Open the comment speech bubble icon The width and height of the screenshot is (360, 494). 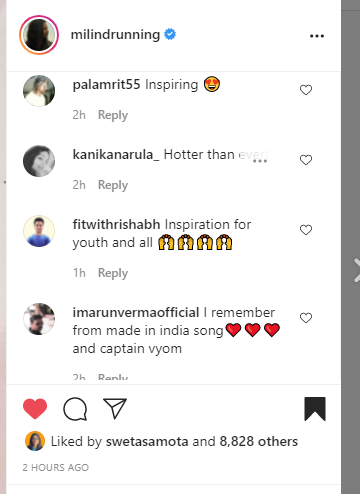75,409
